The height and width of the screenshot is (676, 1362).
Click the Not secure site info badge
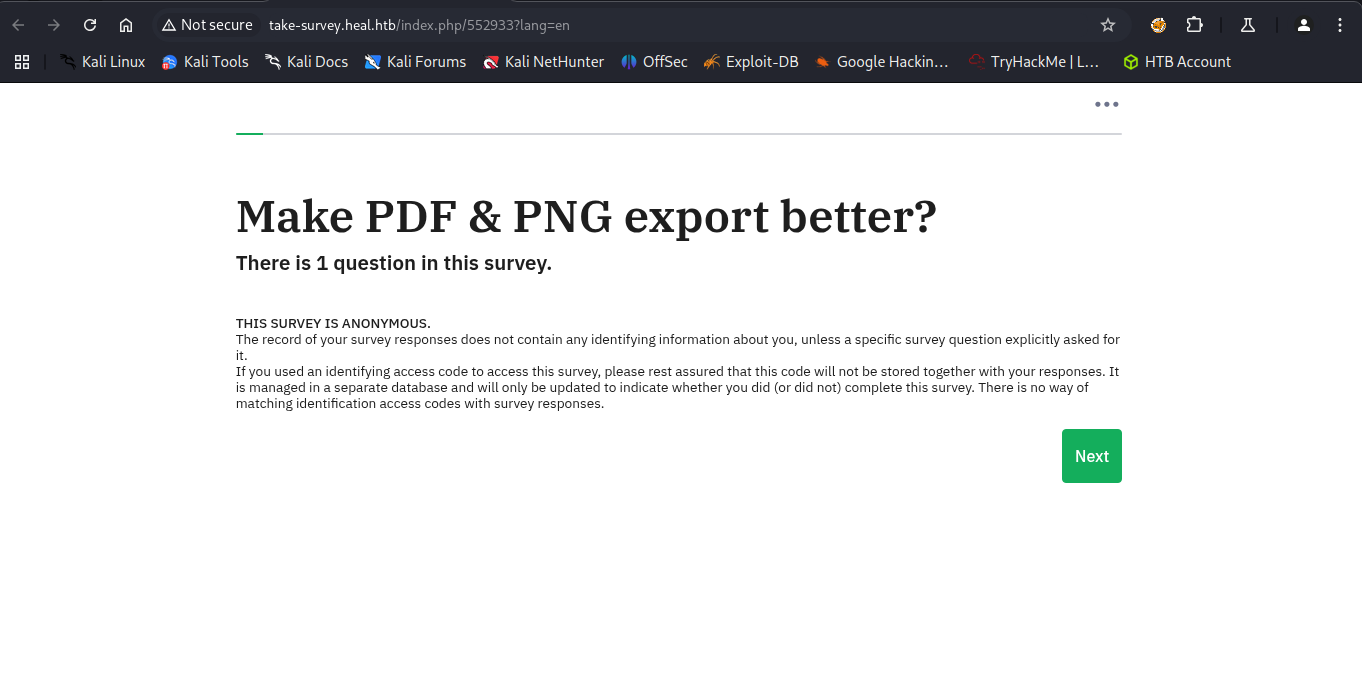[x=207, y=25]
